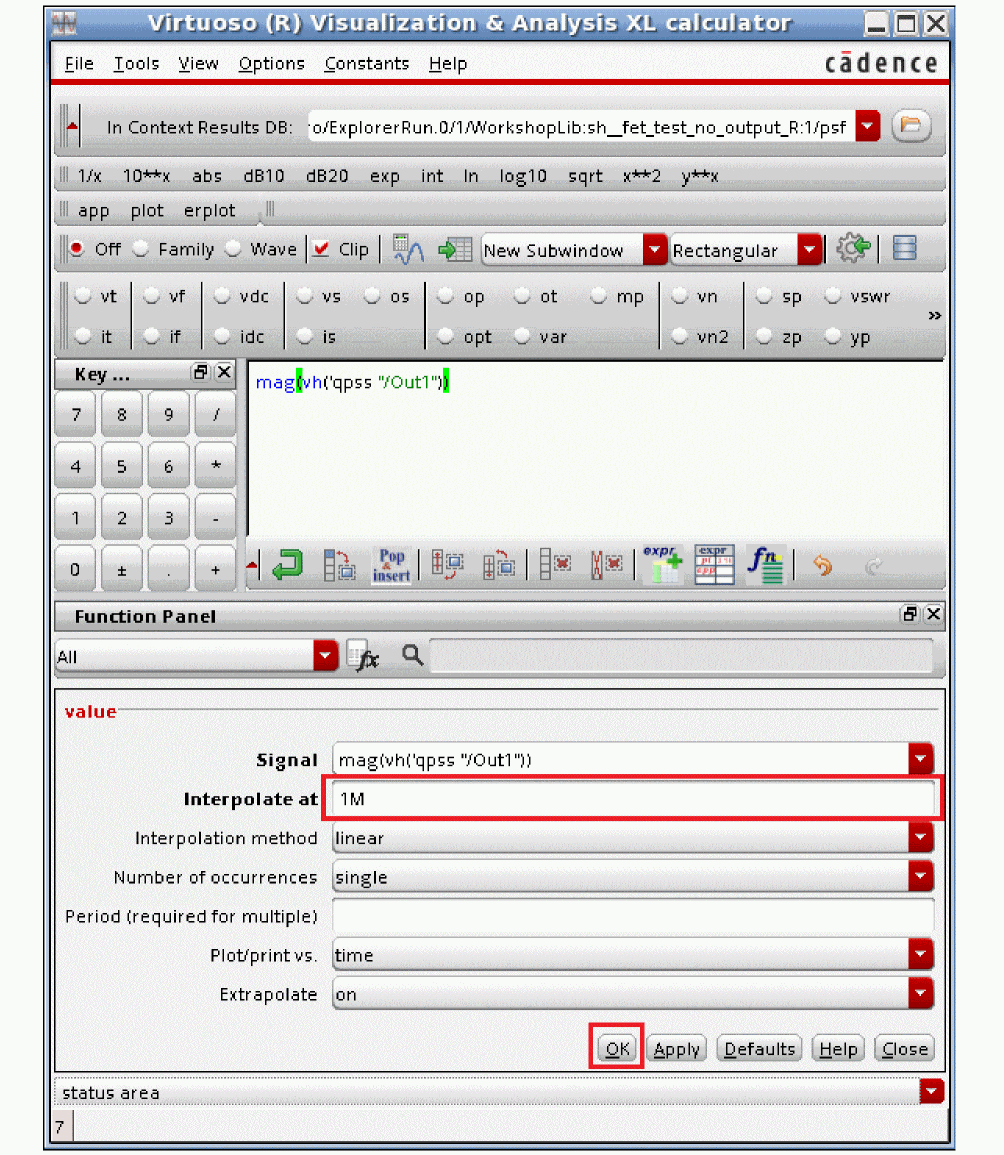Click the roll stack down icon

(x=499, y=566)
